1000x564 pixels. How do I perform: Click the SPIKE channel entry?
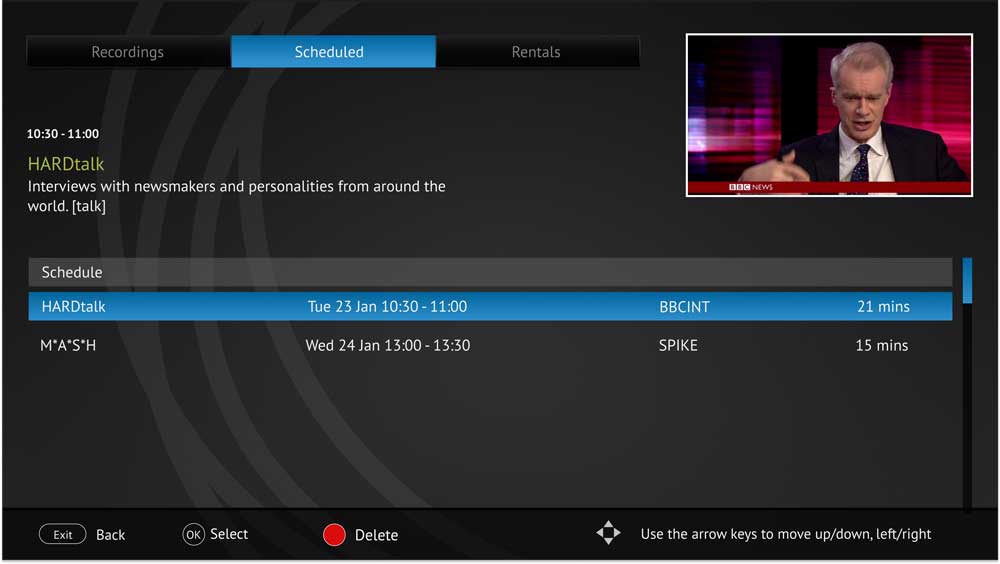[678, 345]
